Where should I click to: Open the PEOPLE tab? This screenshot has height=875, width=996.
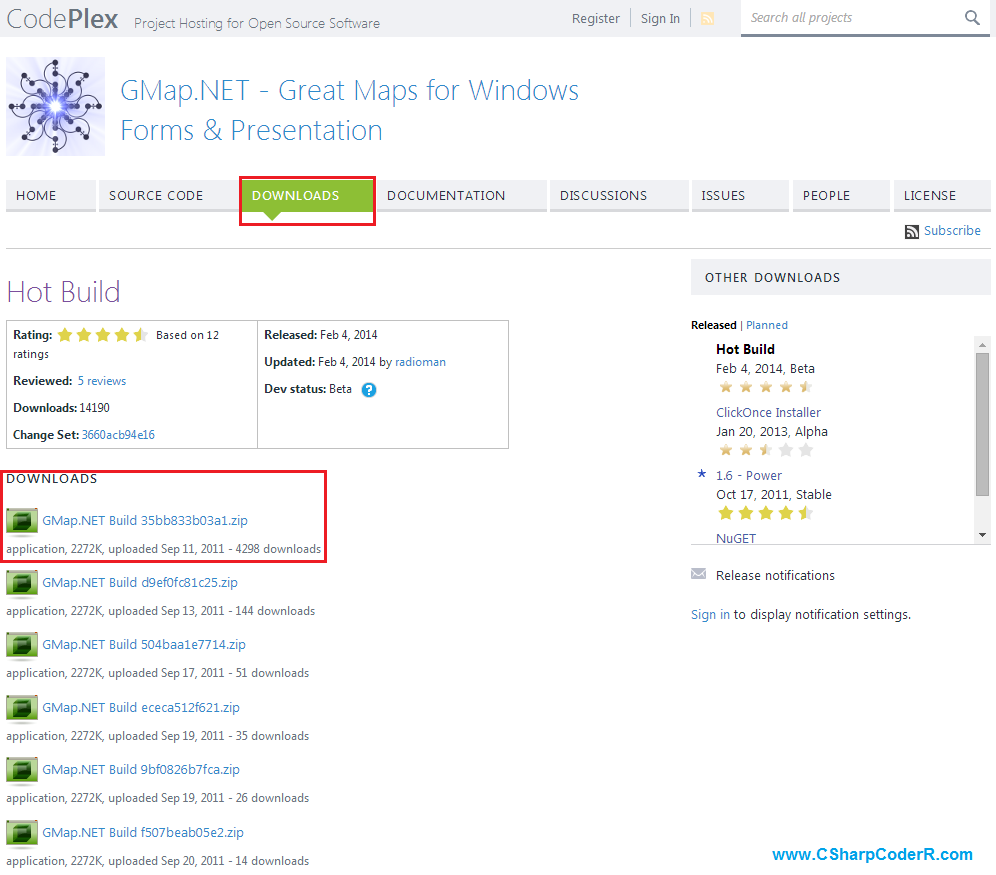tap(840, 196)
